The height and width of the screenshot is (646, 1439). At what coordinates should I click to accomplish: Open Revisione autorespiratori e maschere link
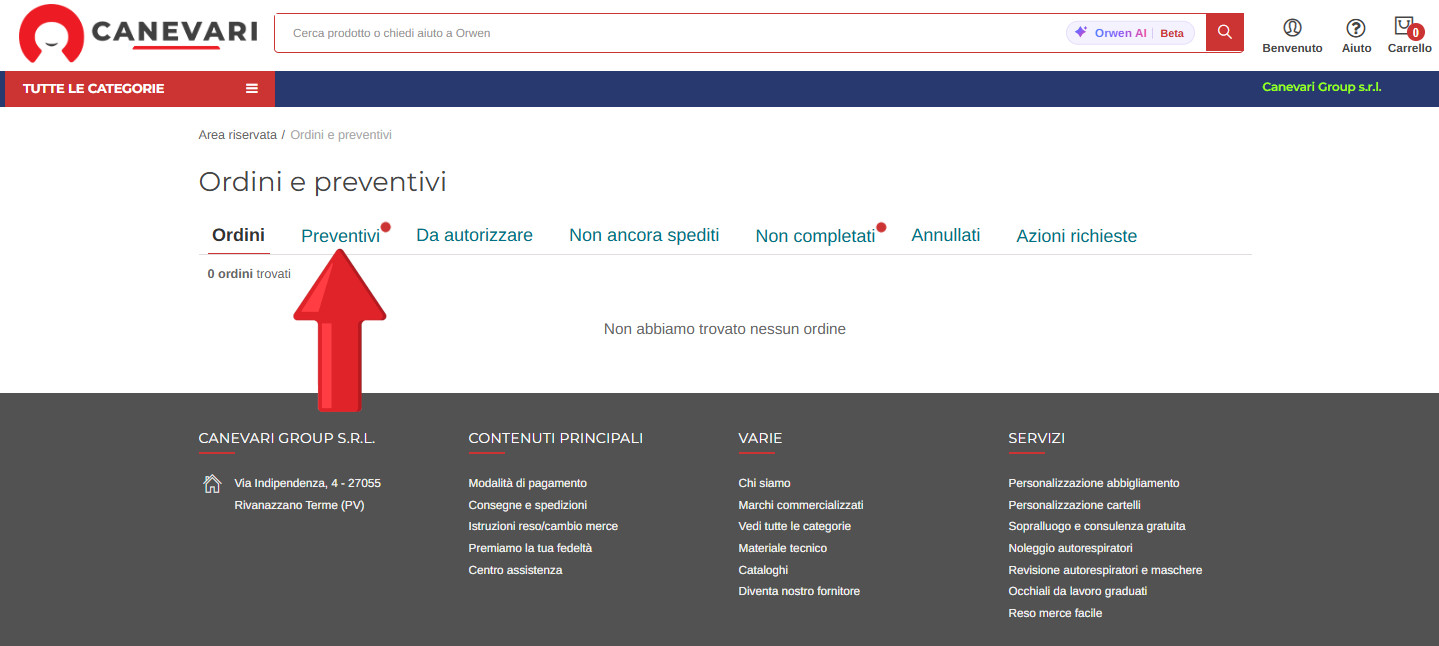pos(1105,570)
